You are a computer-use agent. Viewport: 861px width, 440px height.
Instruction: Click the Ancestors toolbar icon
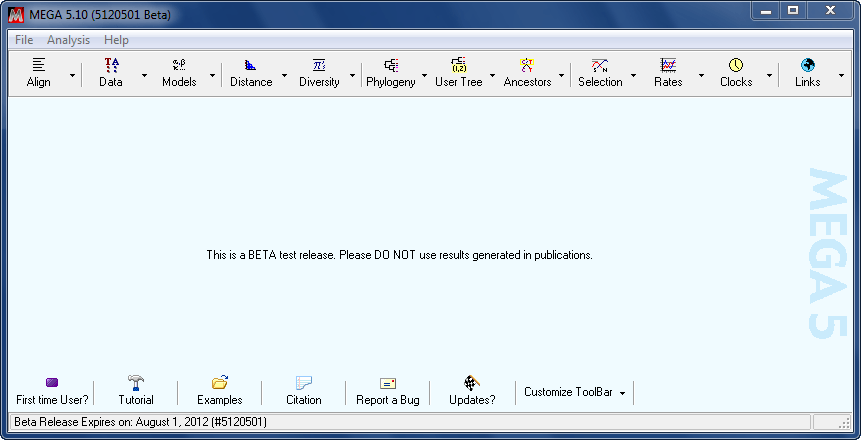[527, 65]
